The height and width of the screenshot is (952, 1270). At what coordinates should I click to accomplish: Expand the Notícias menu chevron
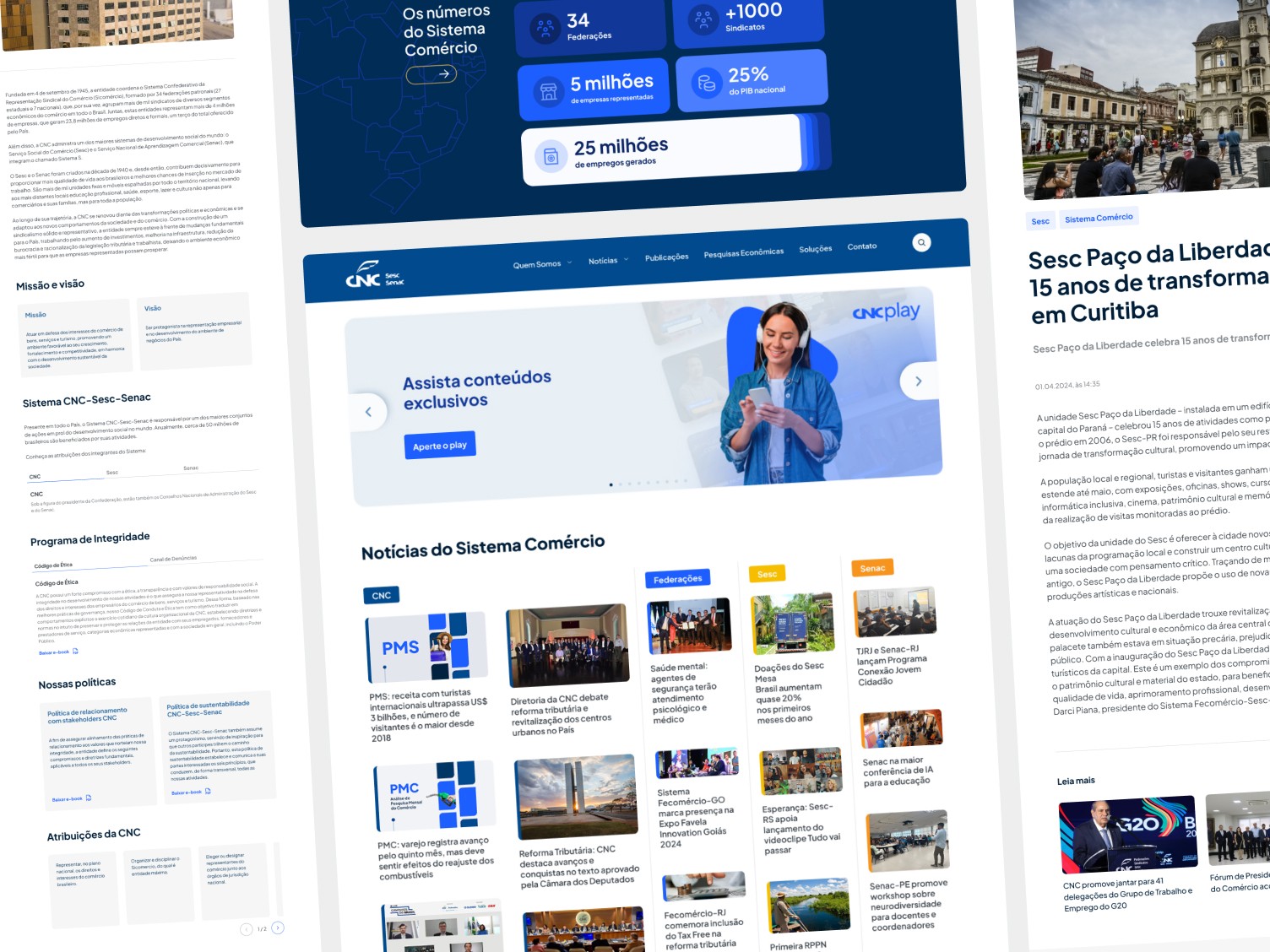[626, 260]
